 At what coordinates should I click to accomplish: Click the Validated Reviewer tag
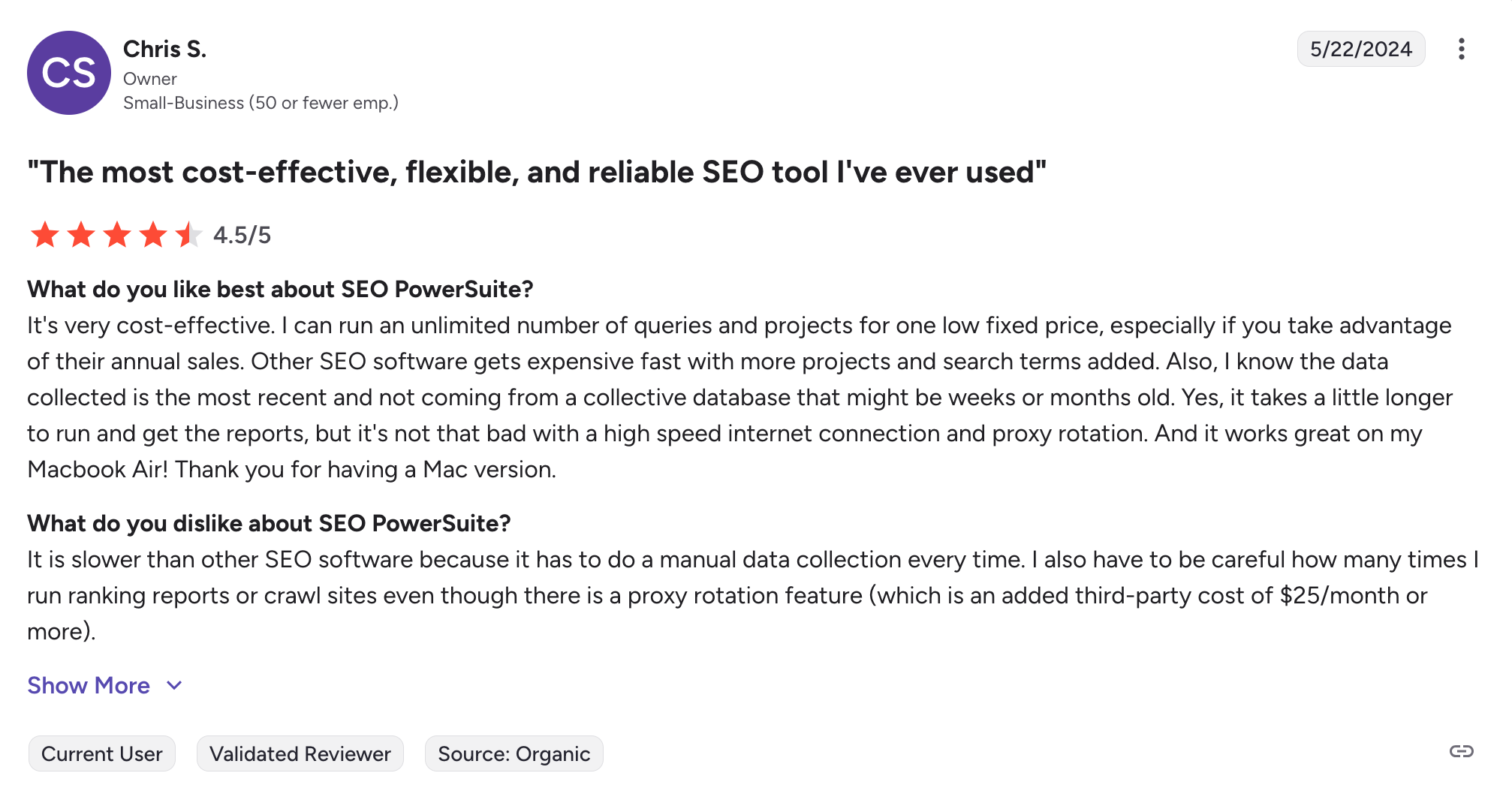(300, 753)
